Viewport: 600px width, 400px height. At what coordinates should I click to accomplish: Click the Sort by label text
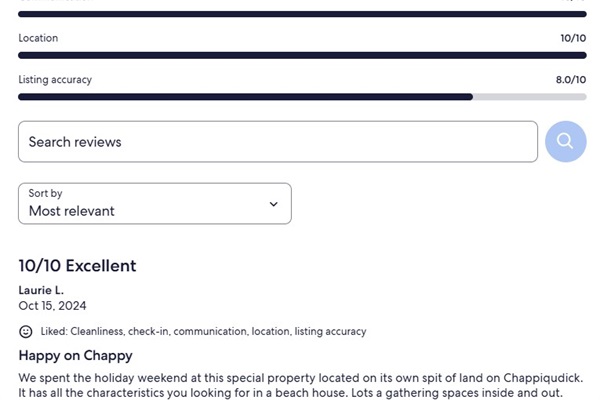click(x=45, y=193)
